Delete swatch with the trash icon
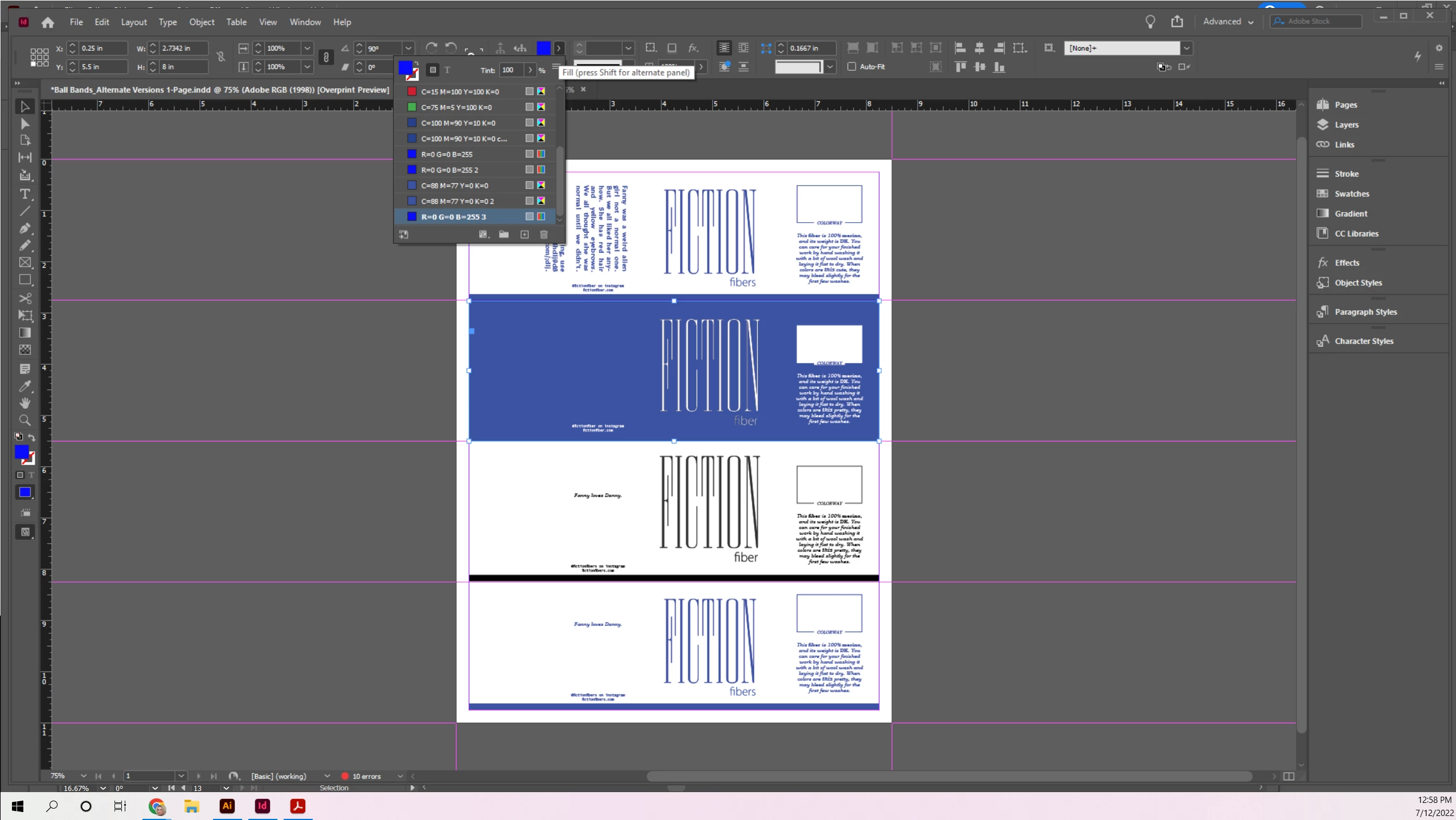 [x=543, y=235]
